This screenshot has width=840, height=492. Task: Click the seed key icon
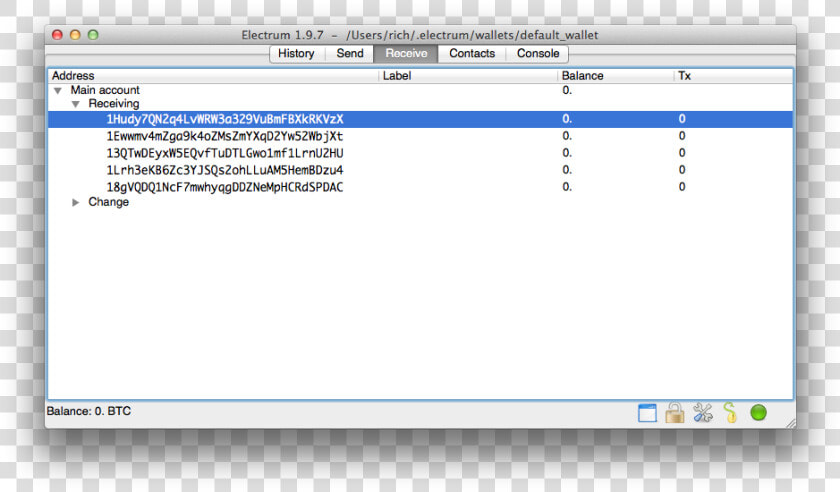tap(730, 413)
